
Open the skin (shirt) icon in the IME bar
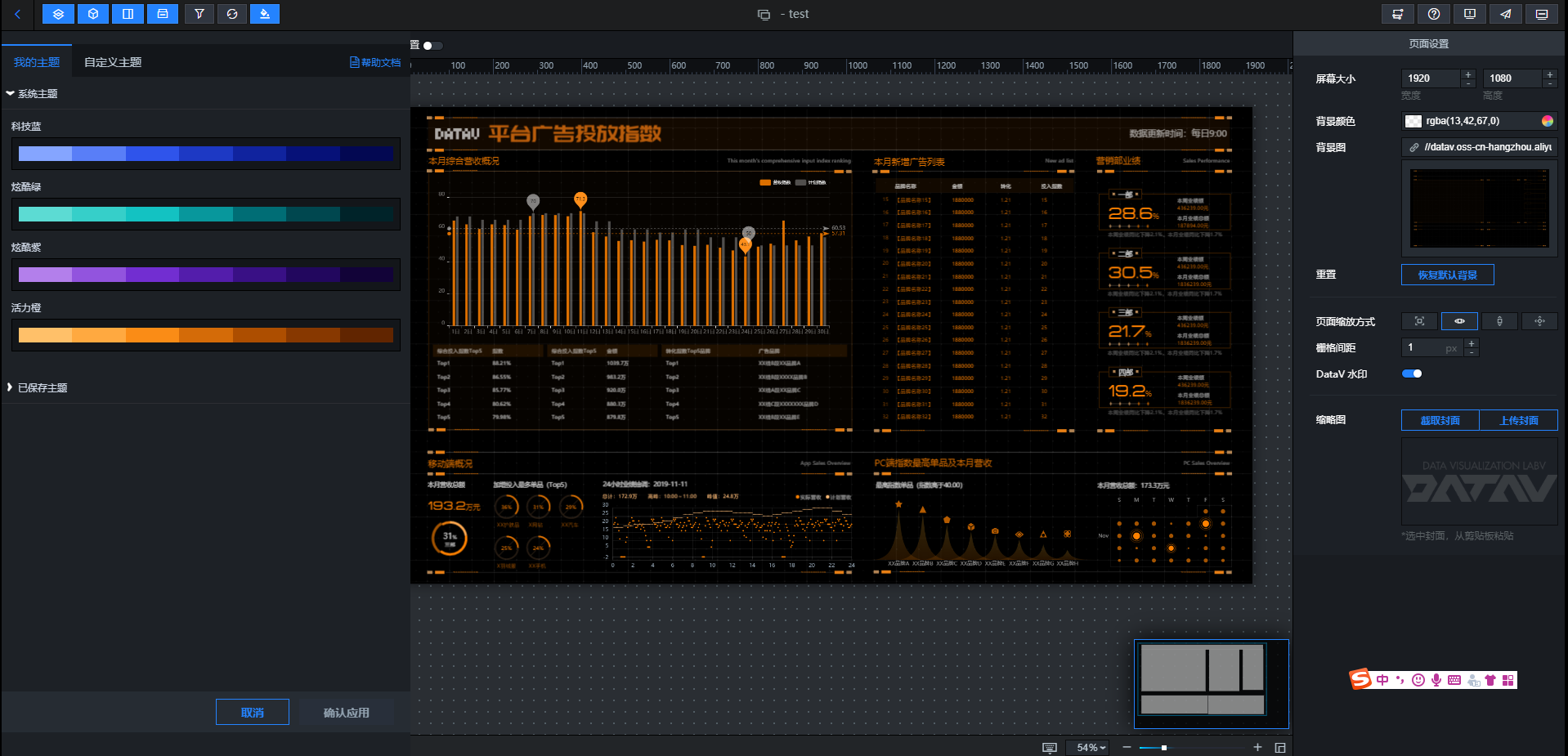(x=1490, y=680)
